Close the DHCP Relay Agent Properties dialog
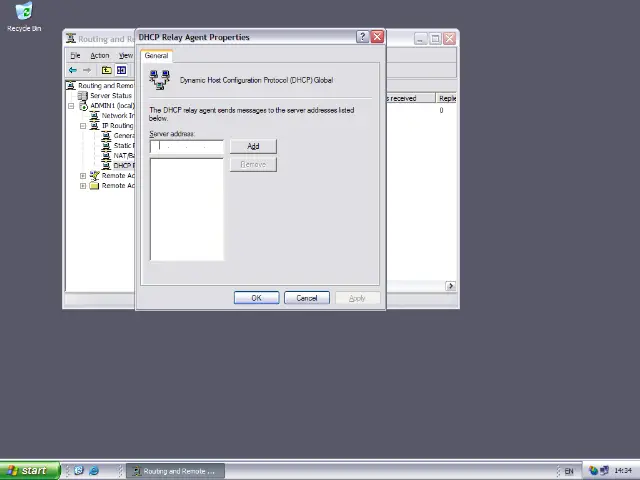The height and width of the screenshot is (480, 640). point(378,37)
